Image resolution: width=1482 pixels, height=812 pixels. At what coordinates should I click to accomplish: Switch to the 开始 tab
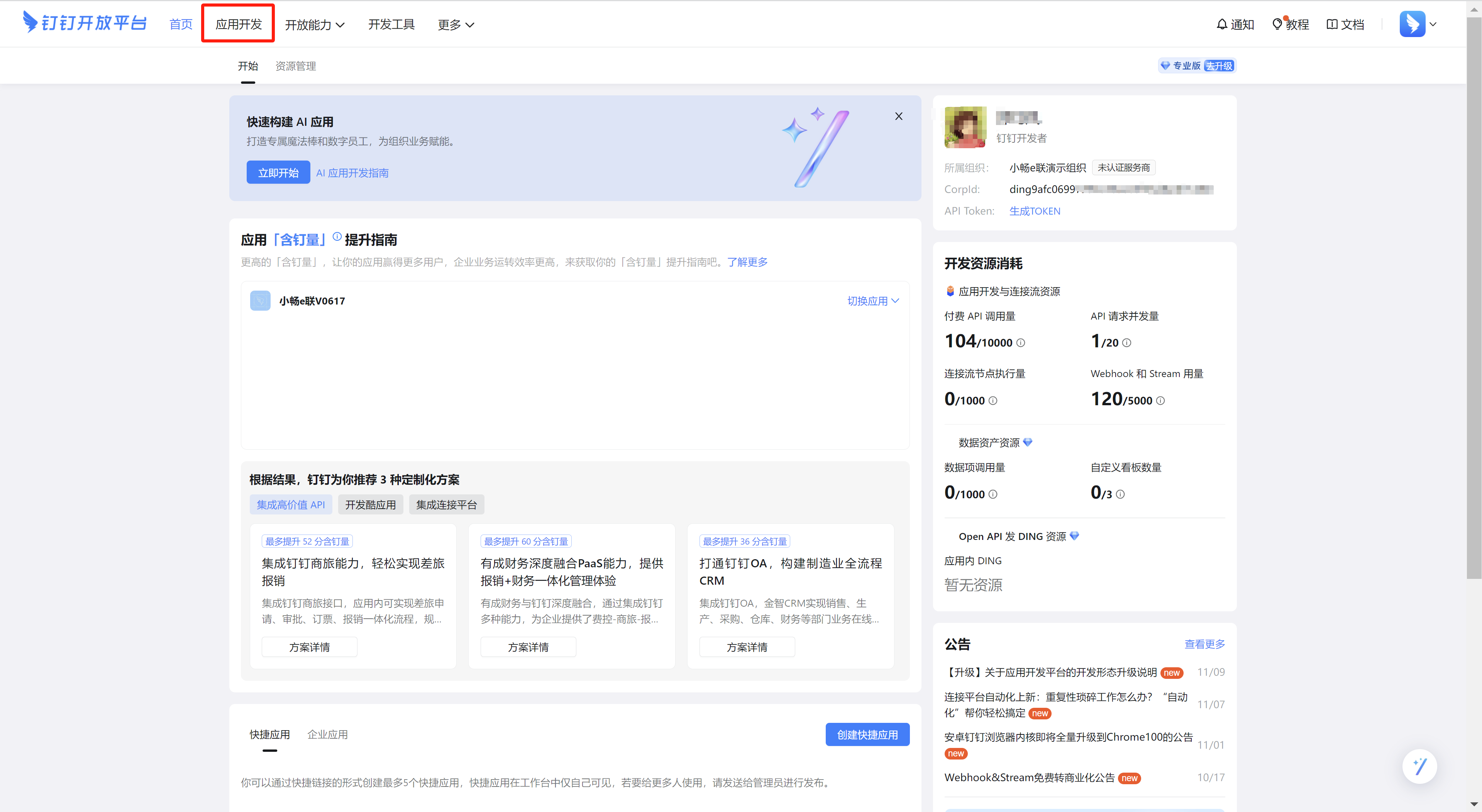(x=248, y=66)
